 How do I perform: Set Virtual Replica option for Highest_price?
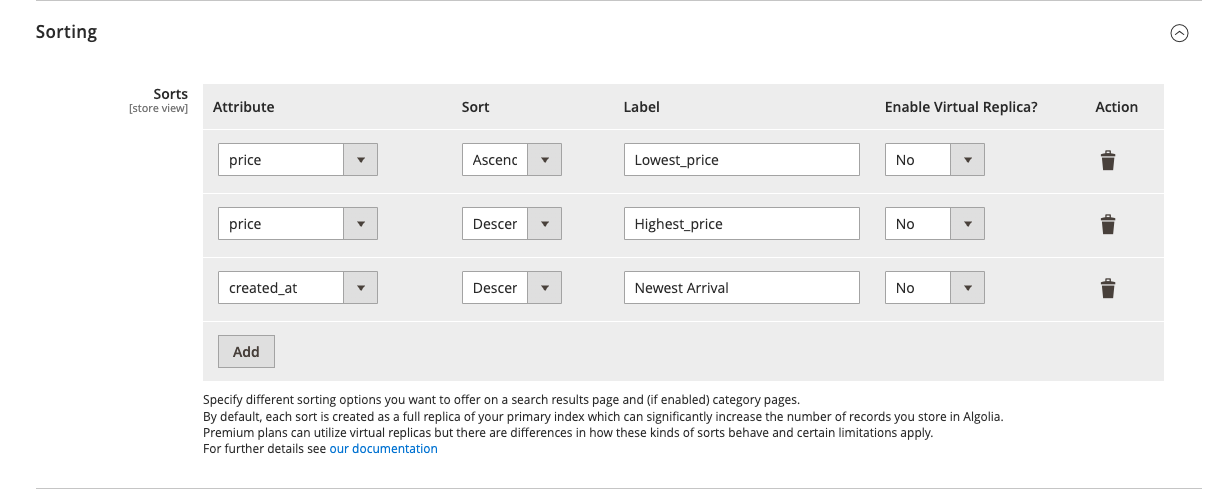[935, 224]
